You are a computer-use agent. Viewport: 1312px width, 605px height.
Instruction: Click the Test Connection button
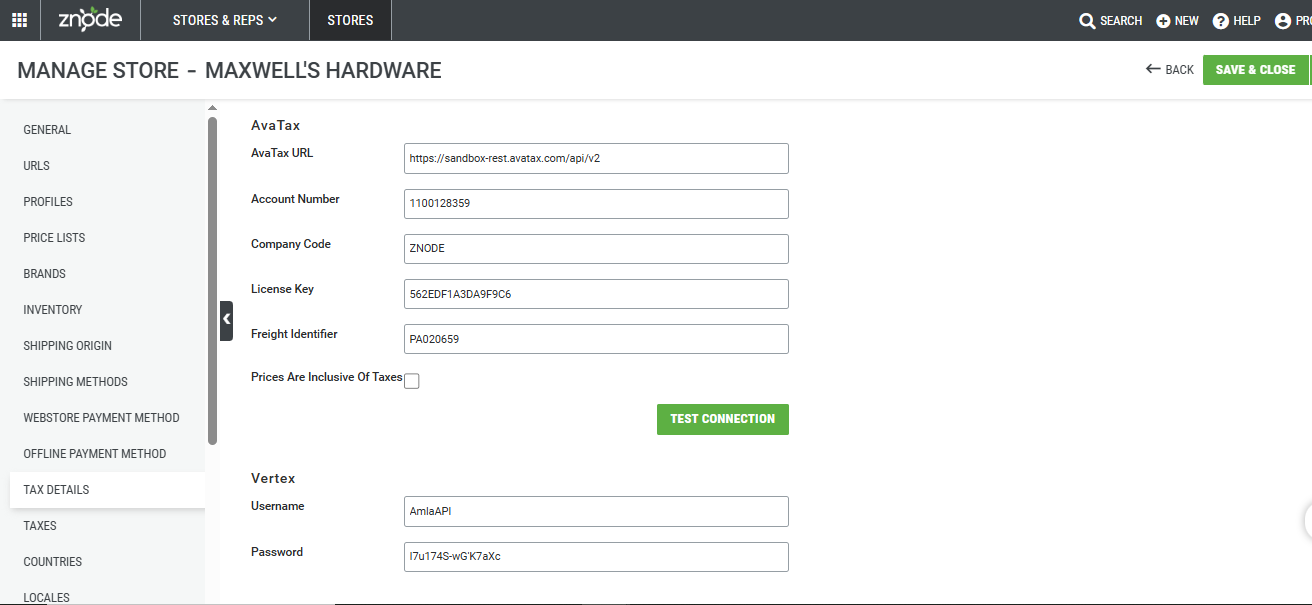click(x=723, y=419)
